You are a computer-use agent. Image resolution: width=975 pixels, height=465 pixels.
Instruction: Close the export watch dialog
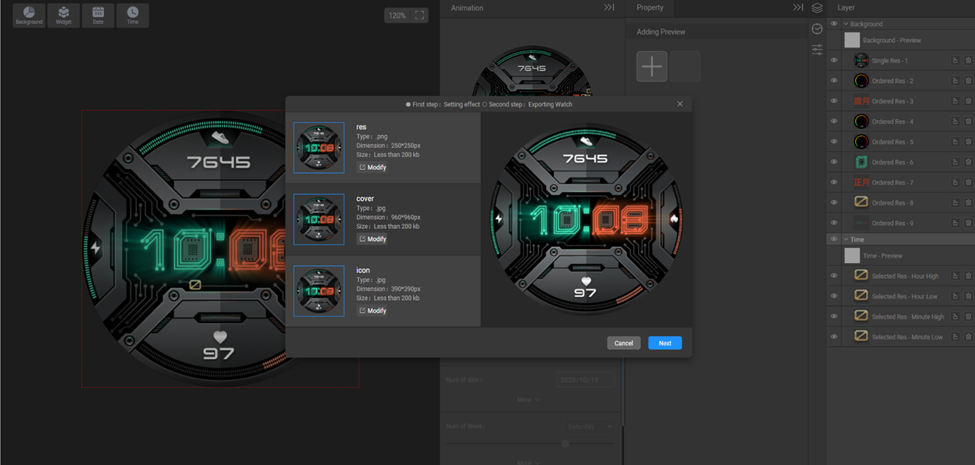point(680,104)
